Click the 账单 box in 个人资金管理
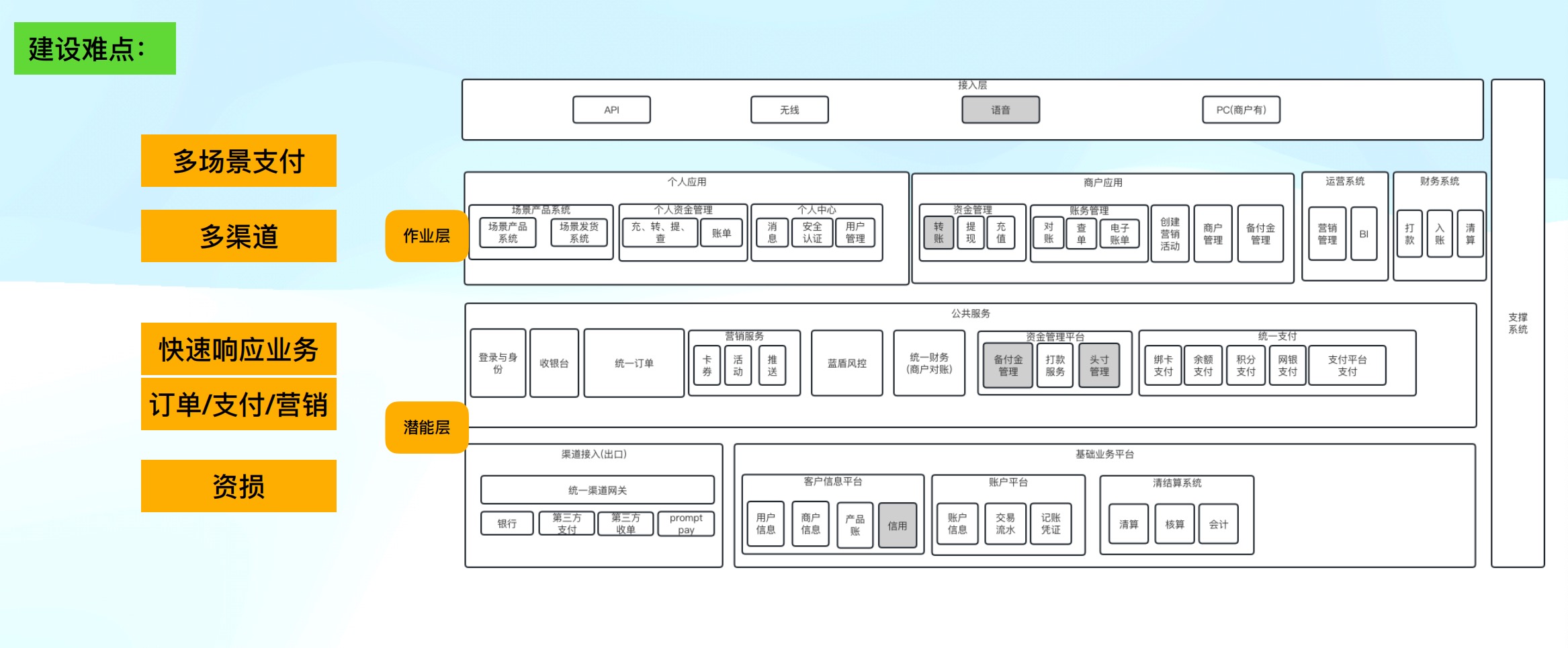 point(722,233)
